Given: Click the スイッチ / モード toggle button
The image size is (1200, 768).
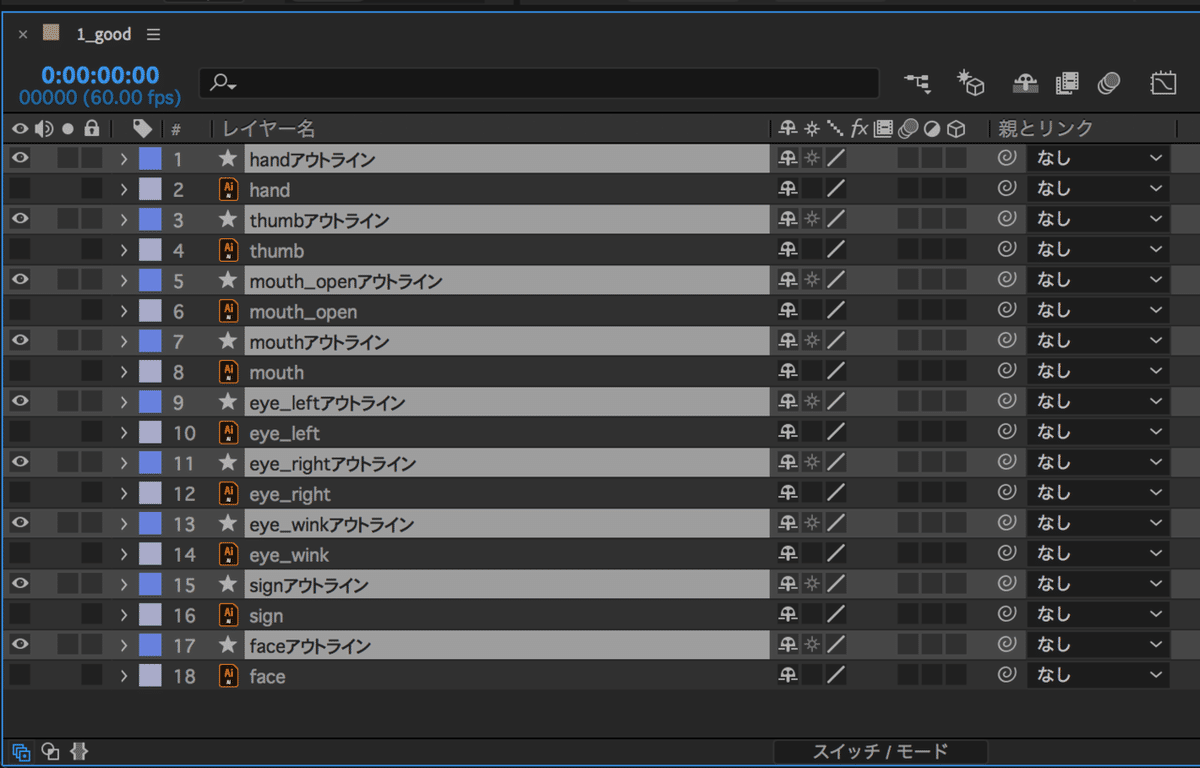Looking at the screenshot, I should [881, 752].
